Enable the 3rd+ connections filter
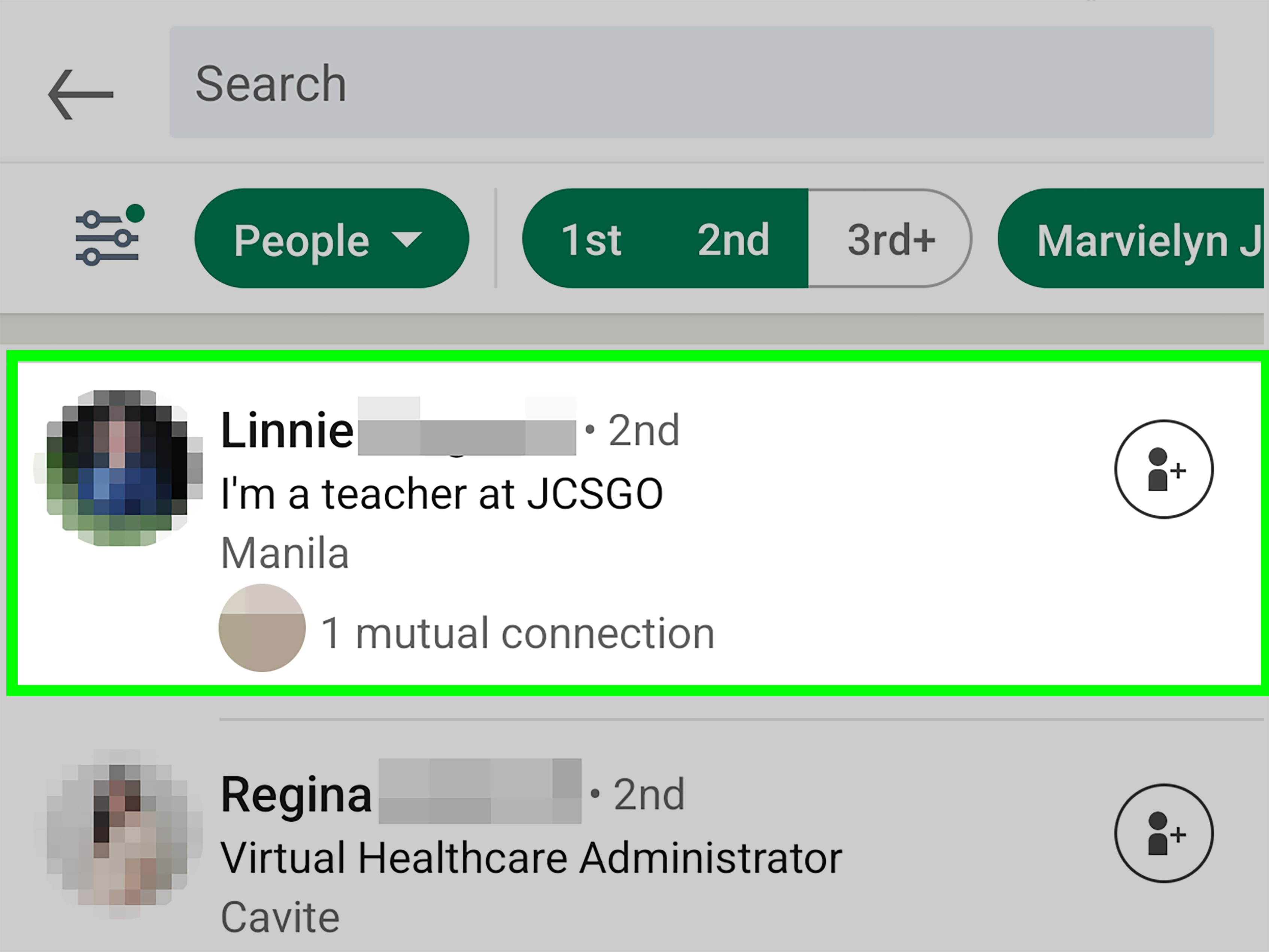This screenshot has height=952, width=1269. point(890,239)
